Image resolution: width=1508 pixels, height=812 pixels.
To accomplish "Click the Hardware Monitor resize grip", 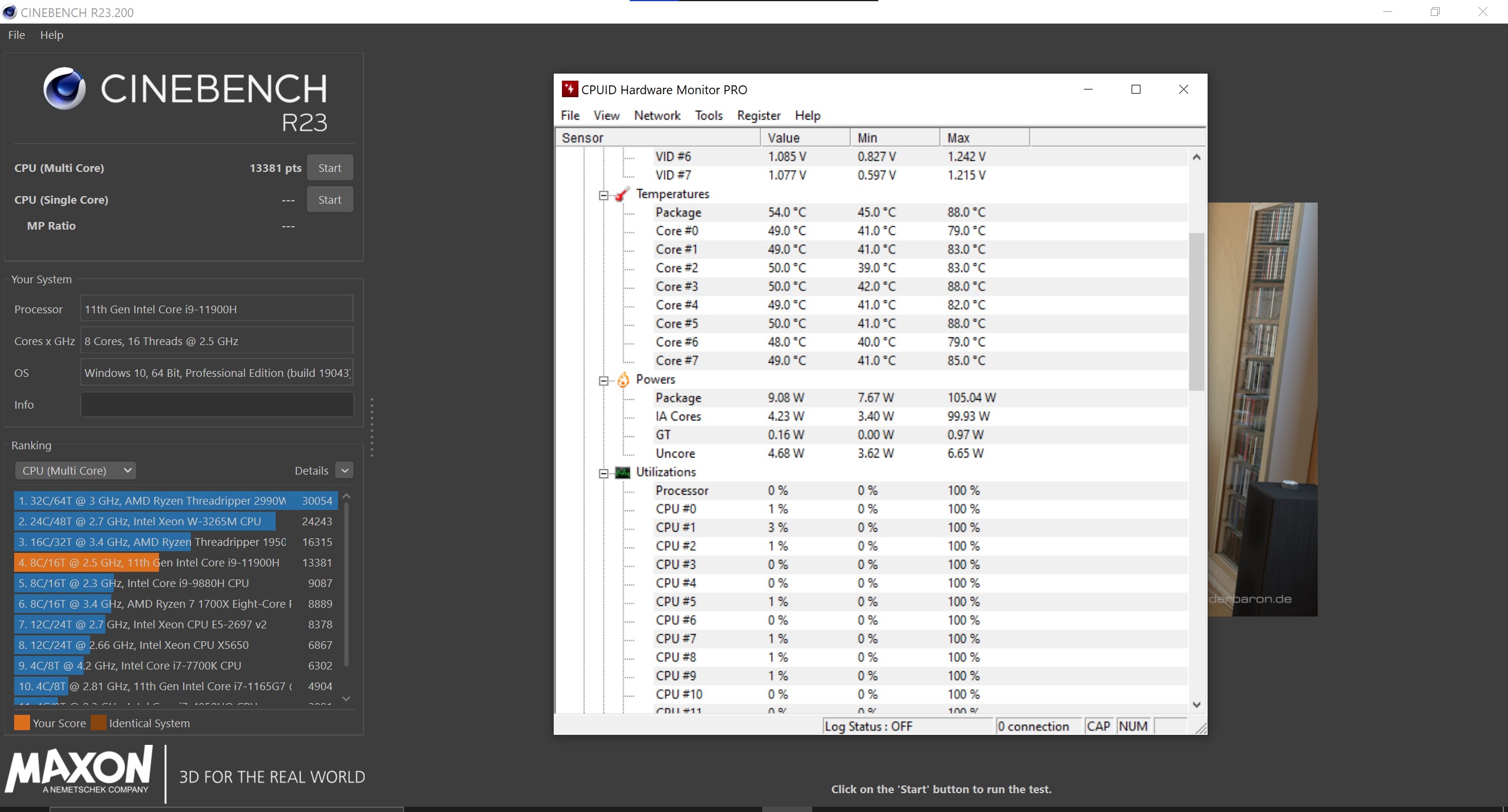I will pos(1201,728).
